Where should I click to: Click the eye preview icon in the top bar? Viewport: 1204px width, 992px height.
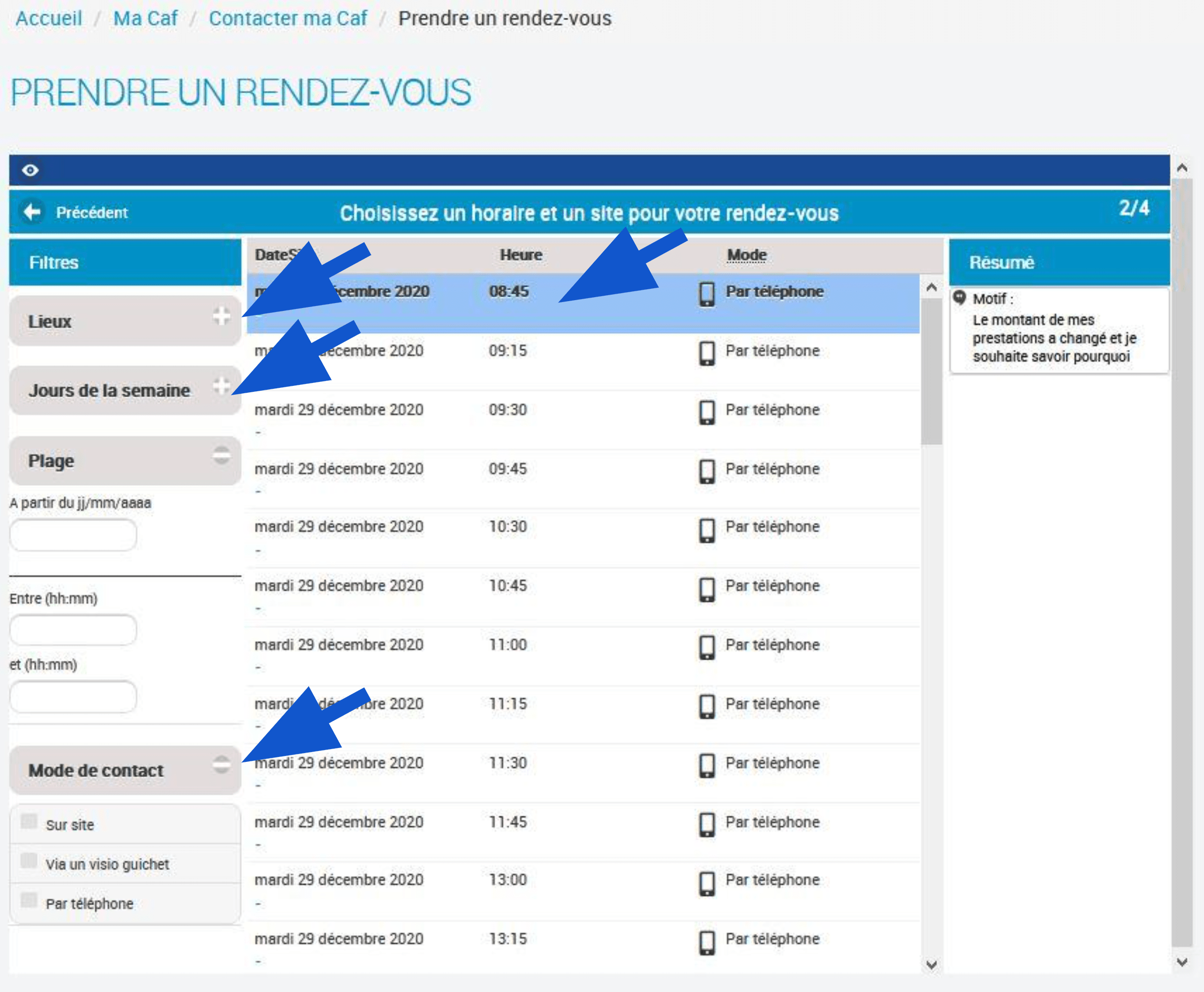(x=30, y=170)
